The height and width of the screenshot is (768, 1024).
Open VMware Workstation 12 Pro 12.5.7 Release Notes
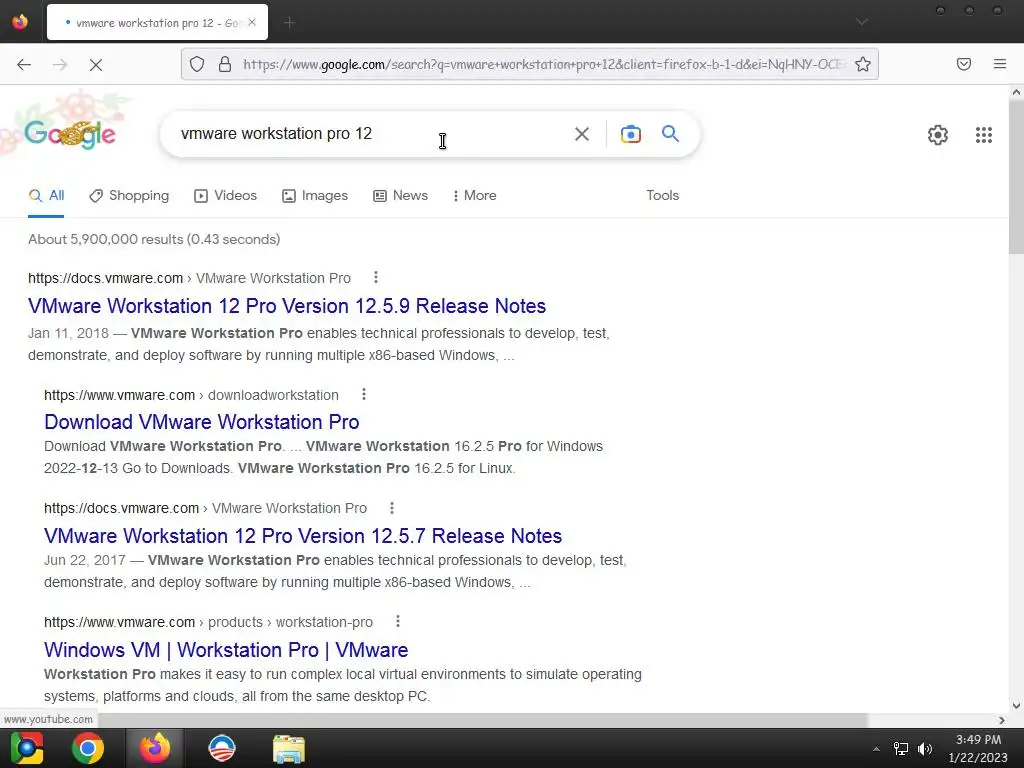(302, 536)
